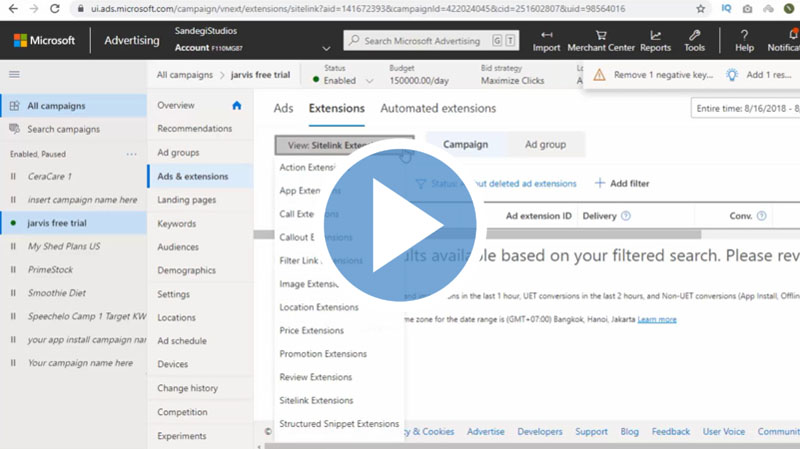Click the plus icon of Add filter
The height and width of the screenshot is (449, 800).
600,183
